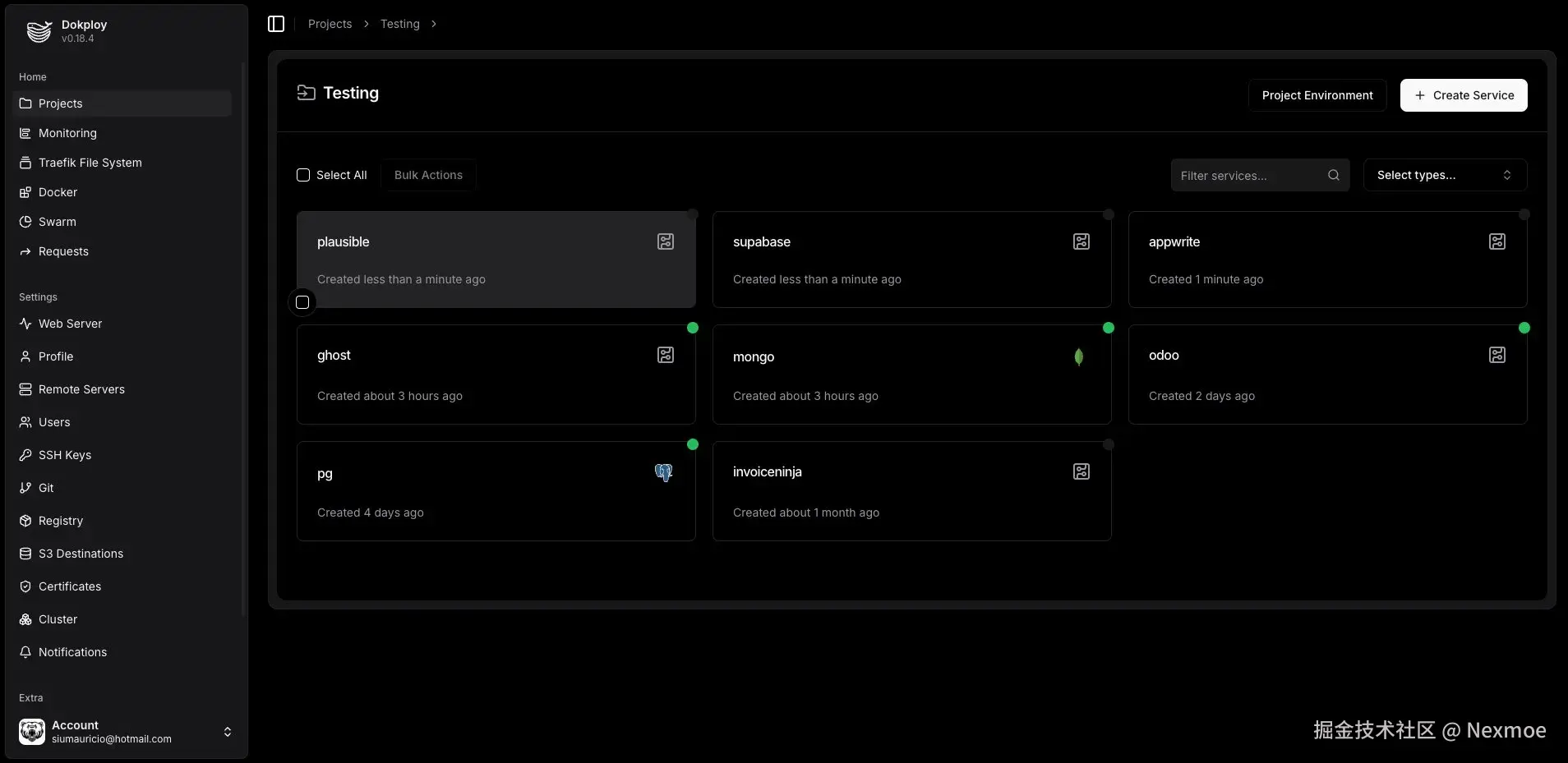Open the odoo service card
1568x763 pixels.
click(1327, 375)
